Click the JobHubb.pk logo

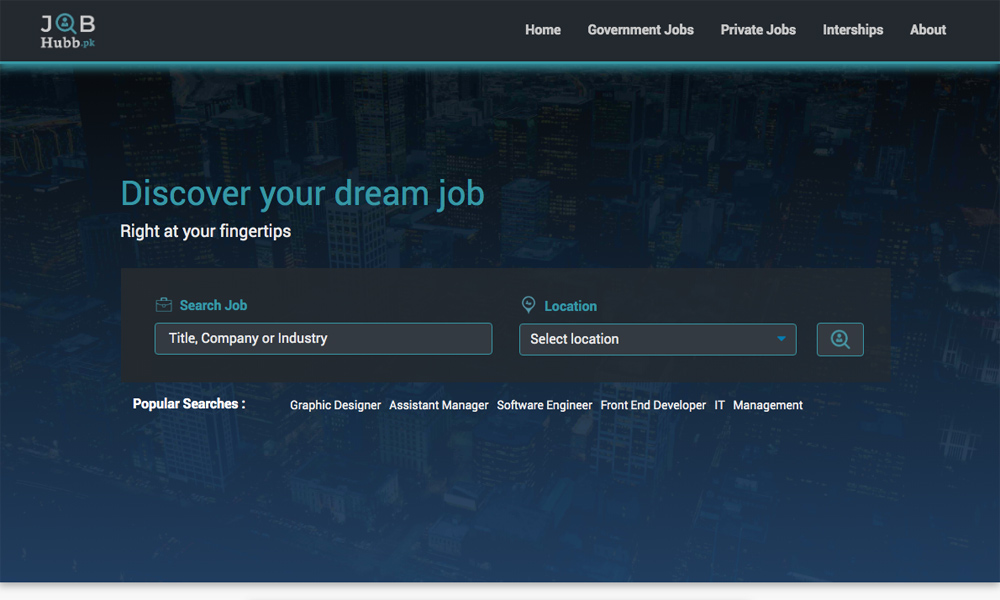pos(68,31)
